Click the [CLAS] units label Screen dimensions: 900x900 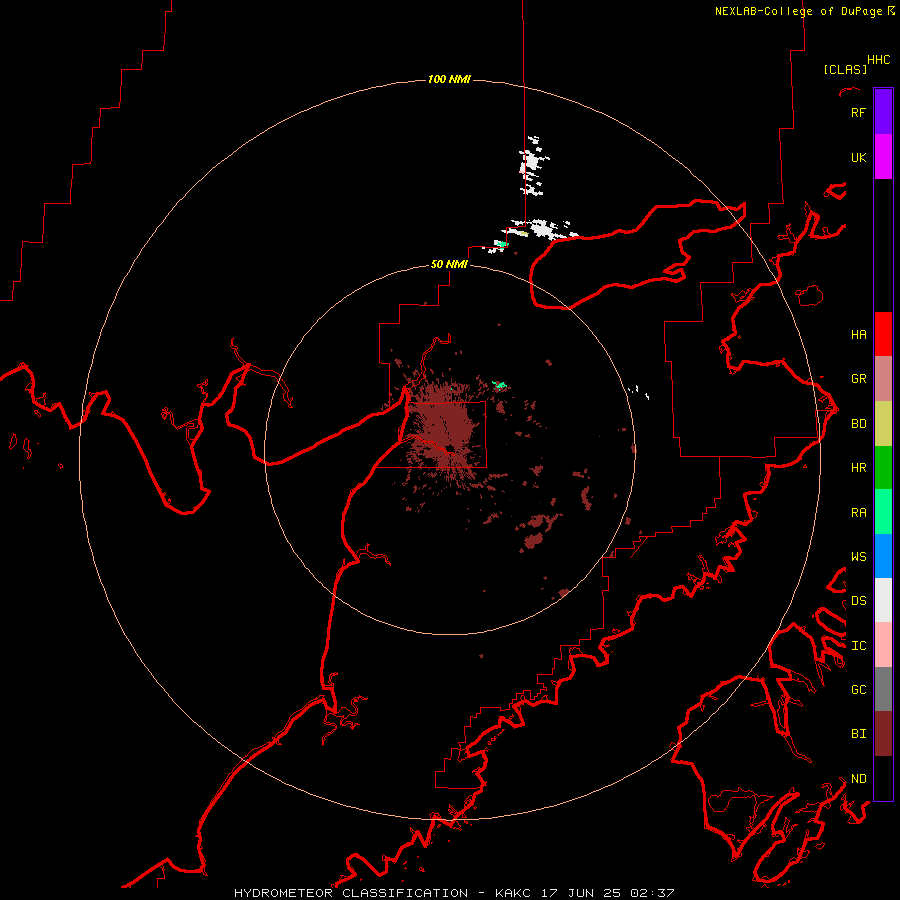[844, 70]
